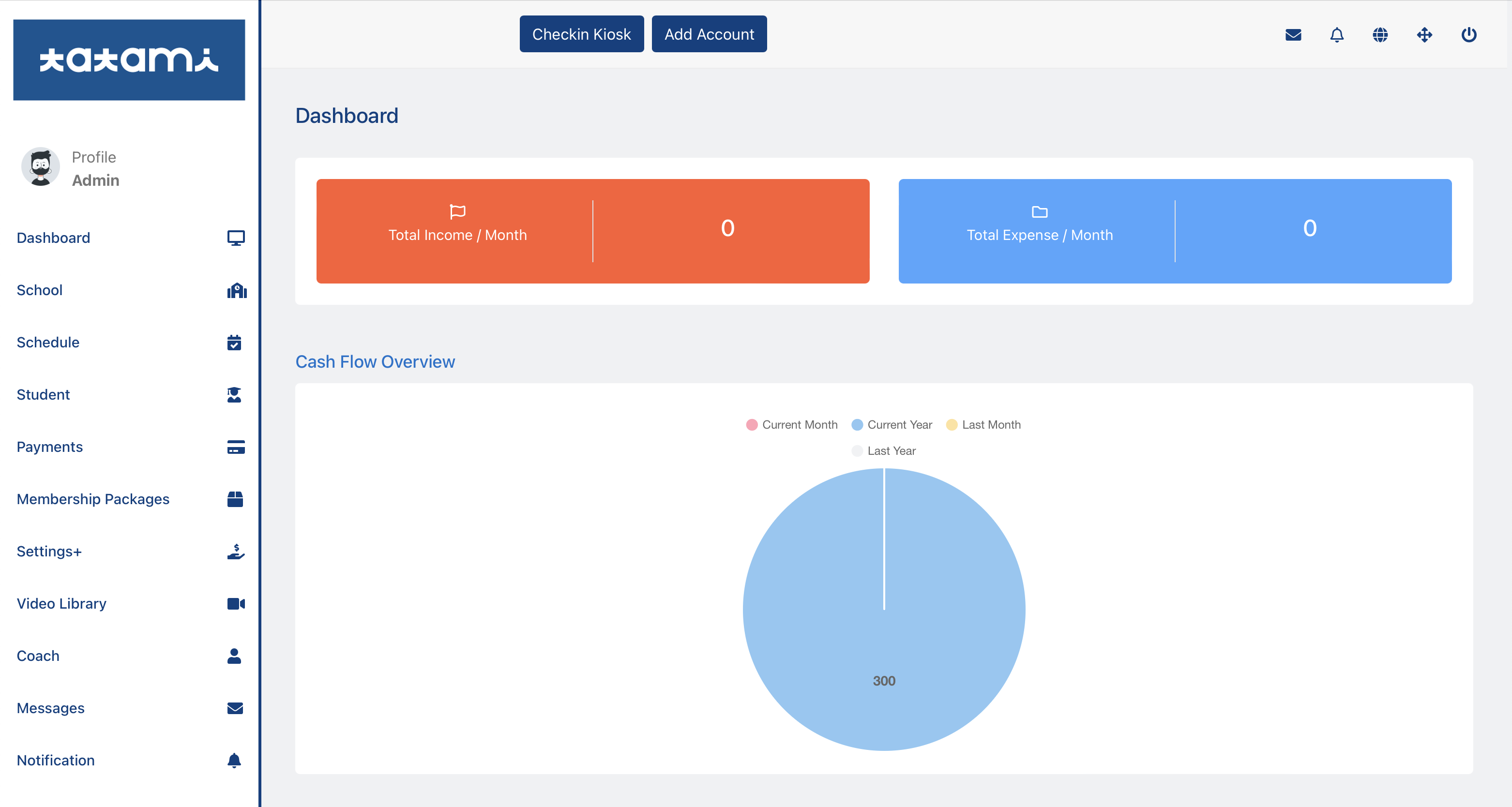Screen dimensions: 1512x807
Task: Click the Membership Packages box icon
Action: [235, 499]
